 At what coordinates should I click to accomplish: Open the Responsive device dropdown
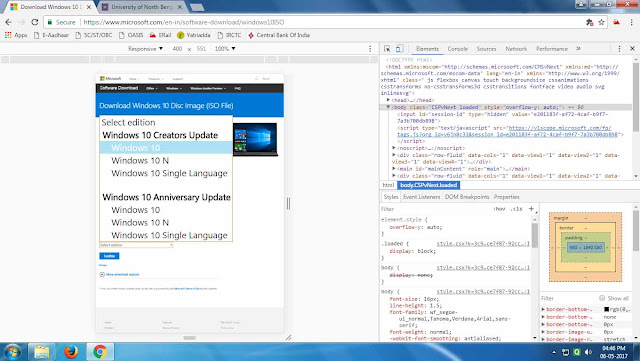click(x=145, y=49)
